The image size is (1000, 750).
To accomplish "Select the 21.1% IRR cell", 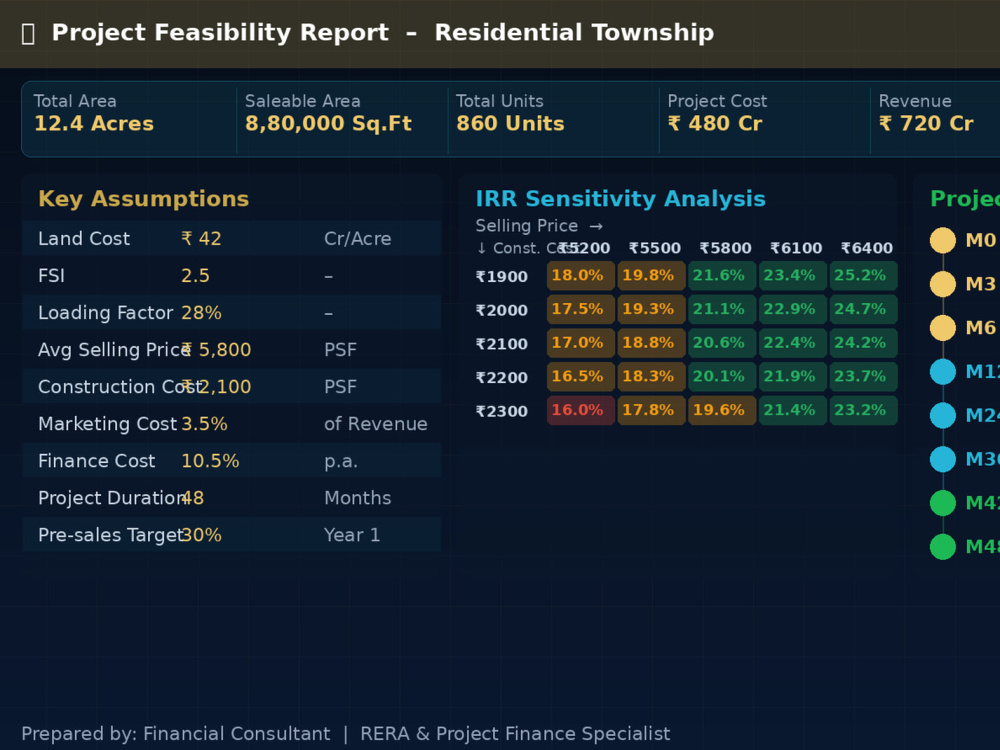I will [723, 309].
